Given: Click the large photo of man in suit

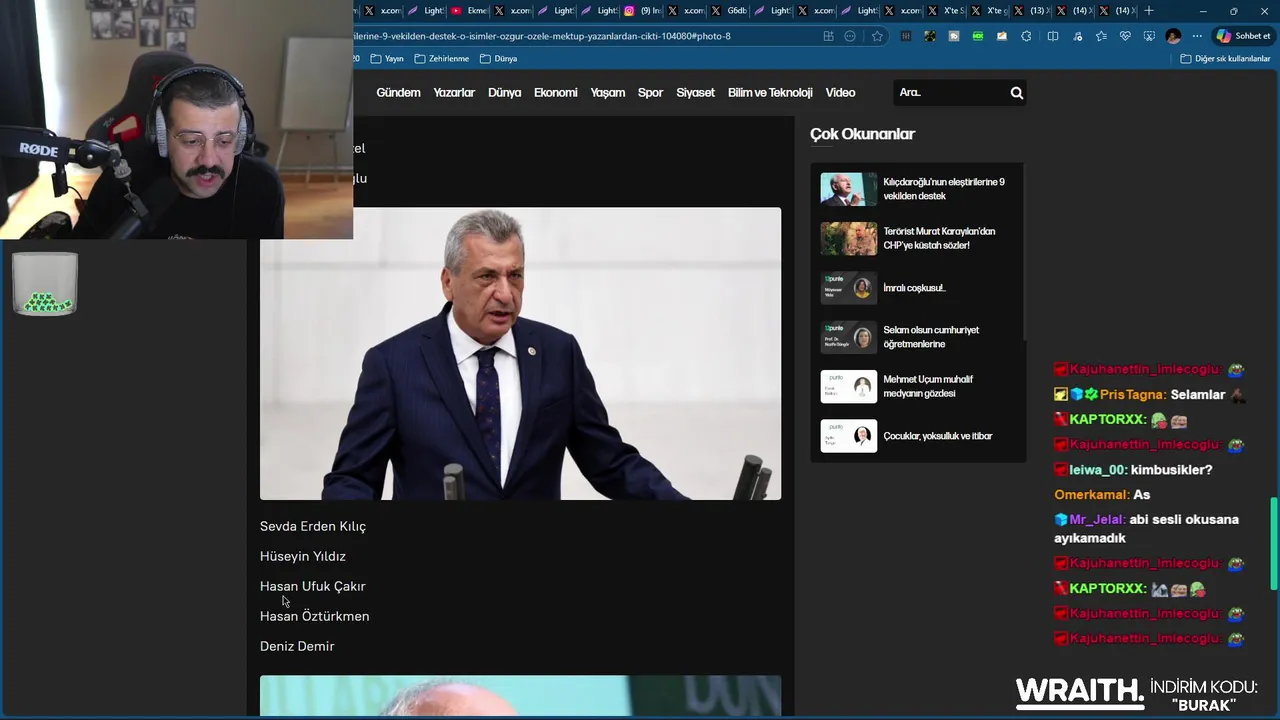Looking at the screenshot, I should pyautogui.click(x=520, y=353).
